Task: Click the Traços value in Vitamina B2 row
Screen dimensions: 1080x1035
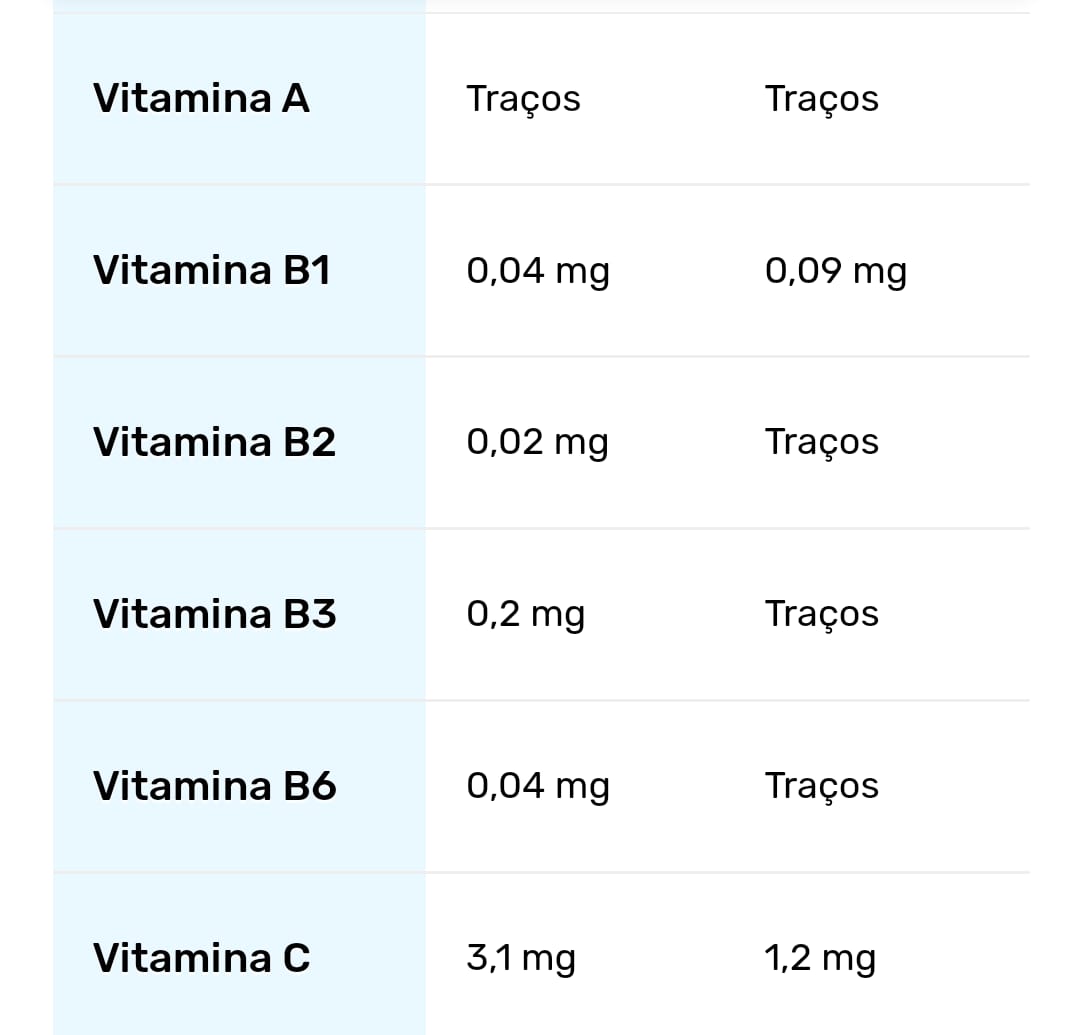Action: click(x=821, y=442)
